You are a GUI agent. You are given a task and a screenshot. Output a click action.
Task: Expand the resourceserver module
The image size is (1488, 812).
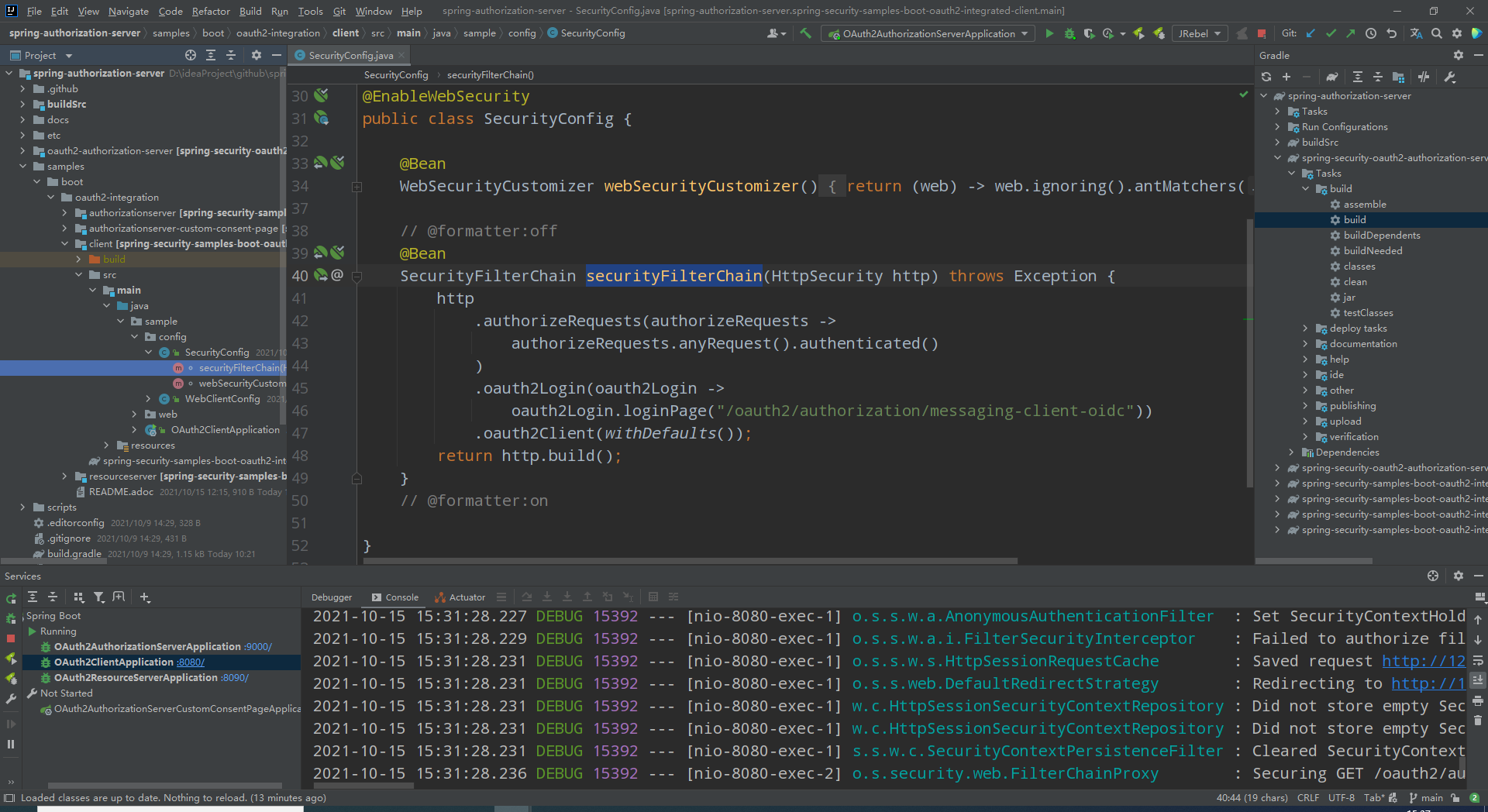(x=64, y=477)
